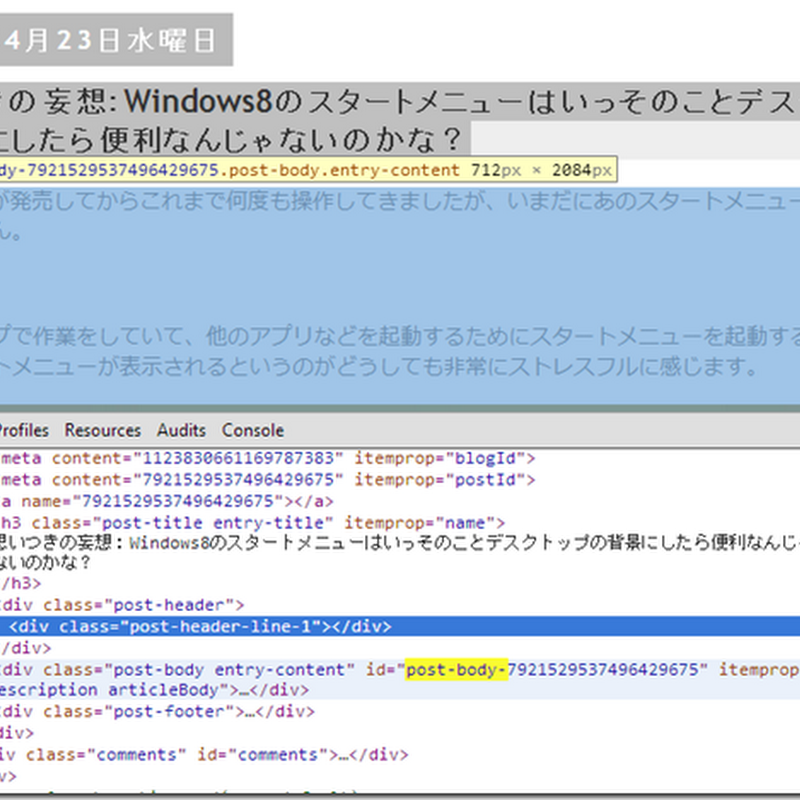Open the Profiles devtools tab
The width and height of the screenshot is (800, 800).
click(x=23, y=430)
